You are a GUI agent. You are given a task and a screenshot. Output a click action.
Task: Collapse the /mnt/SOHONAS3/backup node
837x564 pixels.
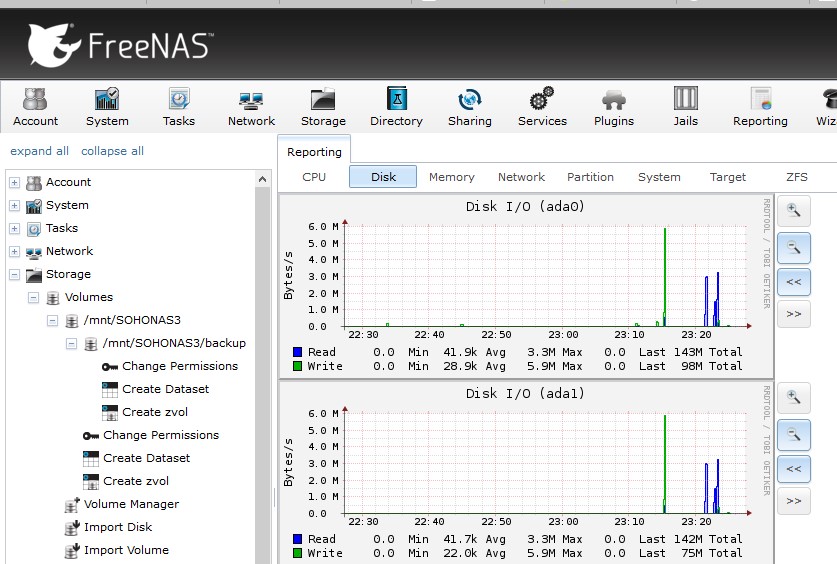click(72, 344)
